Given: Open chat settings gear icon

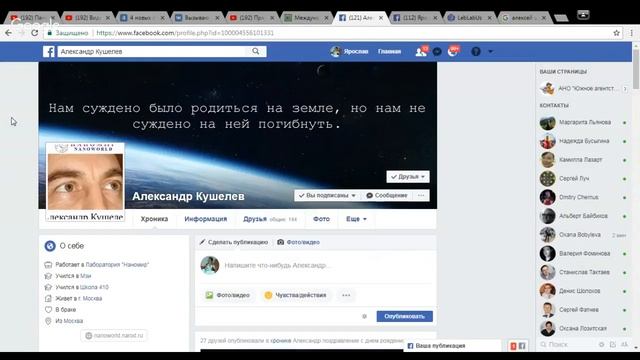Looking at the screenshot, I should 601,344.
